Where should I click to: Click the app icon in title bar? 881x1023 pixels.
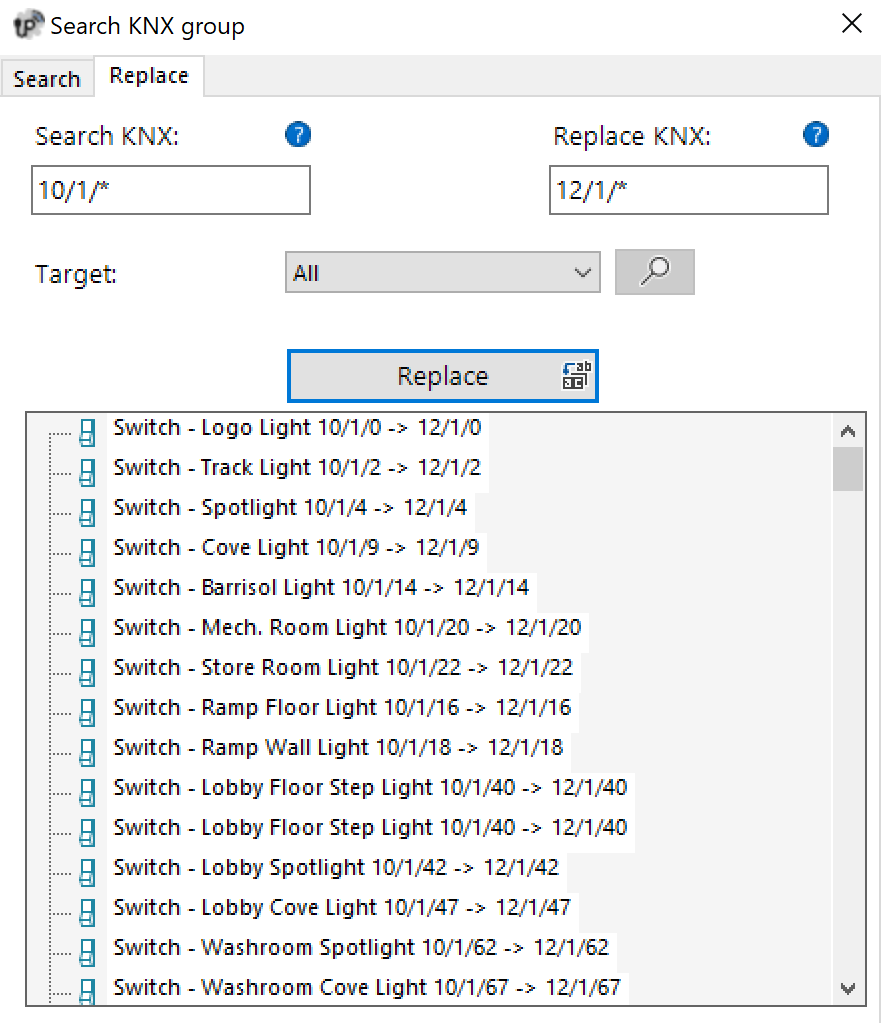coord(29,25)
